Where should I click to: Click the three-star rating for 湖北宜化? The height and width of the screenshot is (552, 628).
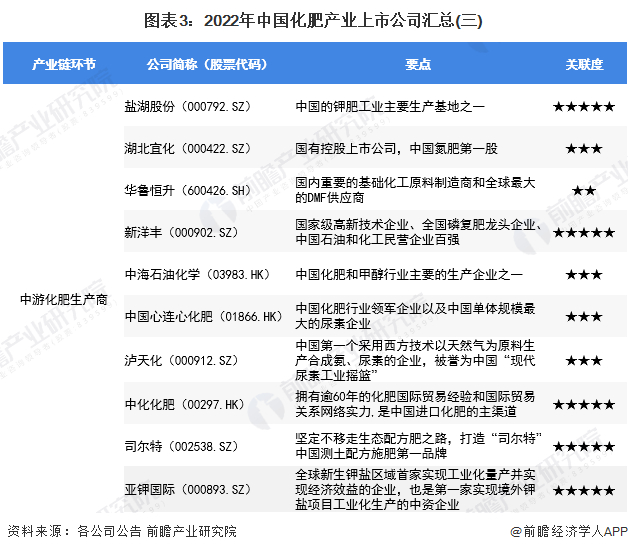pos(584,149)
